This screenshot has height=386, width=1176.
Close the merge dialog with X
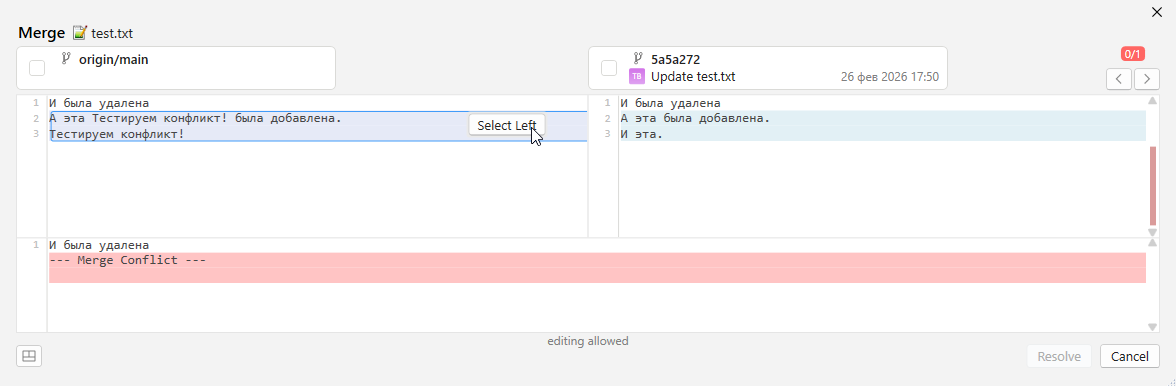pyautogui.click(x=1157, y=11)
